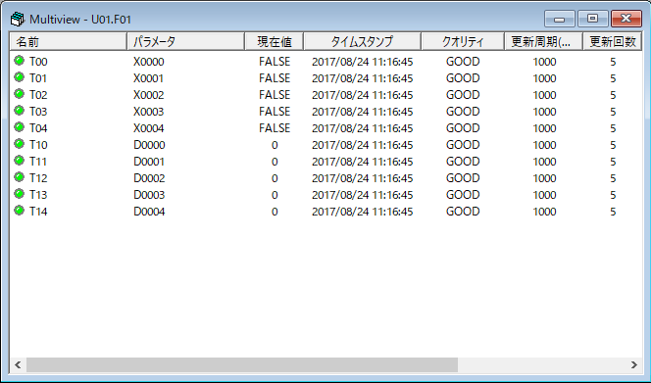The image size is (651, 383).
Task: Click the green status icon for T02
Action: (19, 94)
